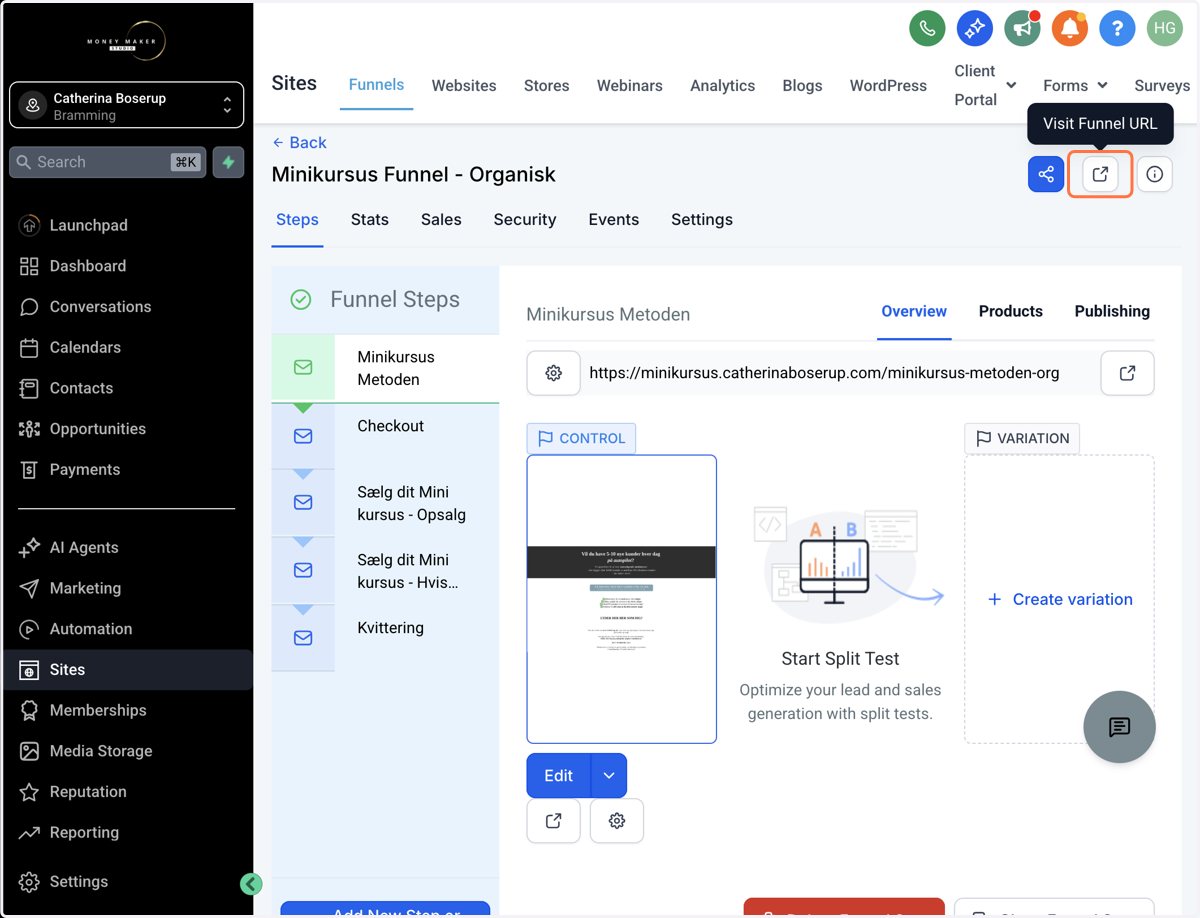This screenshot has width=1200, height=918.
Task: Click the funnel info circle icon
Action: tap(1155, 174)
